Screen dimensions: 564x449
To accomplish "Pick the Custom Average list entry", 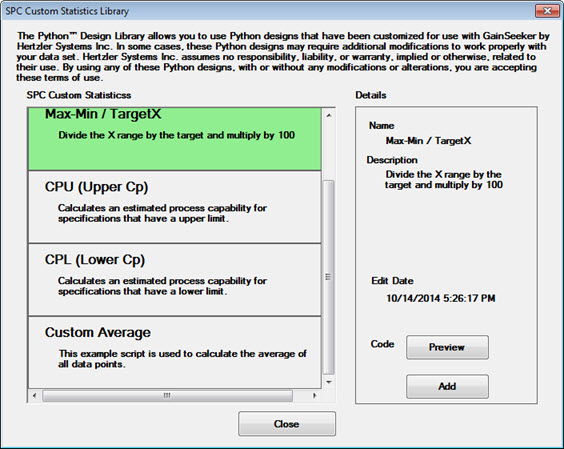I will tap(174, 352).
